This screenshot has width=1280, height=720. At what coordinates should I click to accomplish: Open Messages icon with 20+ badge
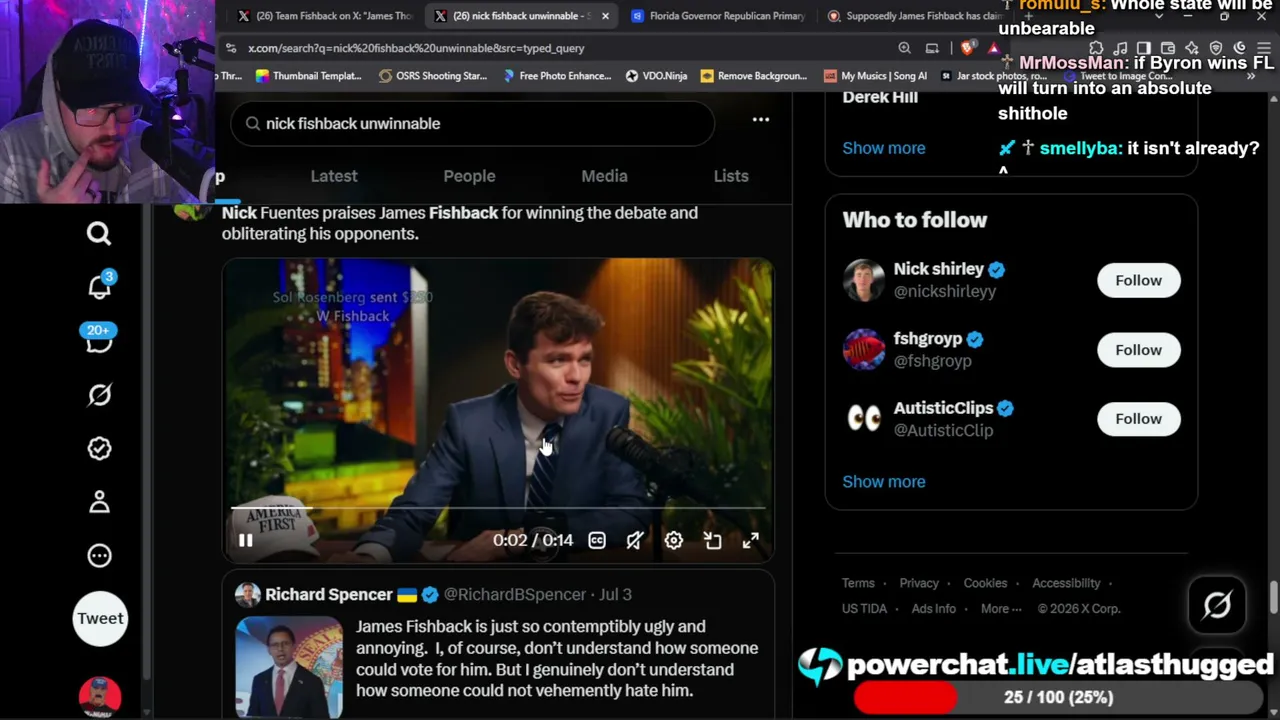coord(99,340)
